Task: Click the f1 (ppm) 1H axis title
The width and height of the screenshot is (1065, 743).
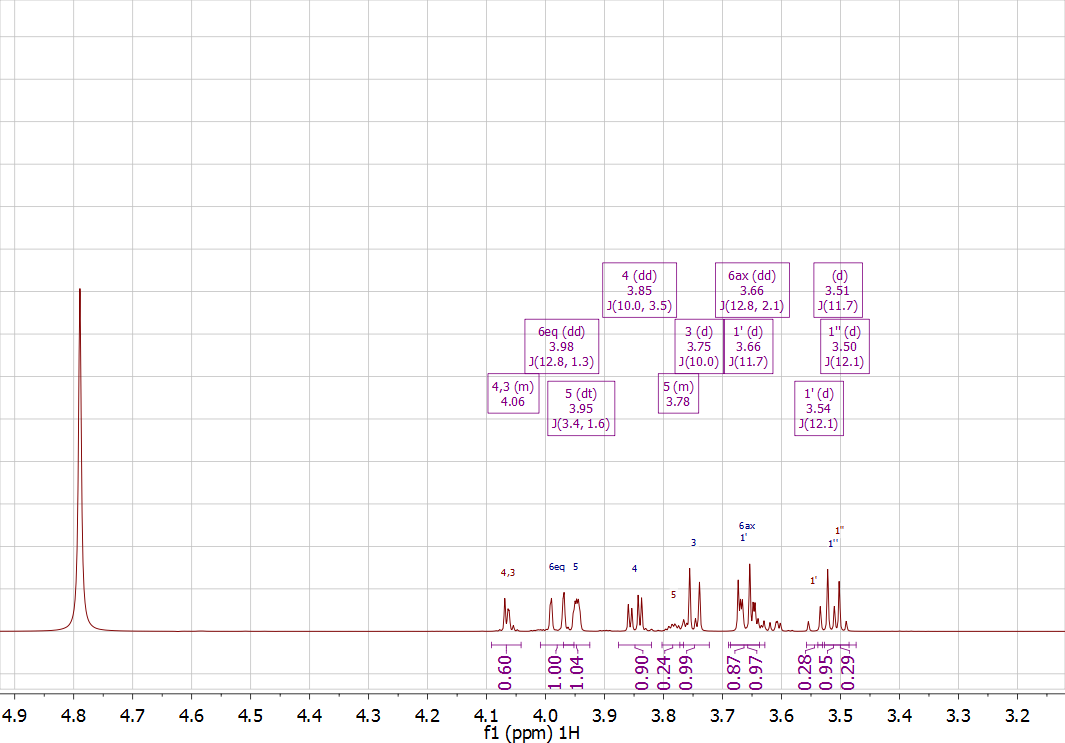Action: (x=531, y=733)
